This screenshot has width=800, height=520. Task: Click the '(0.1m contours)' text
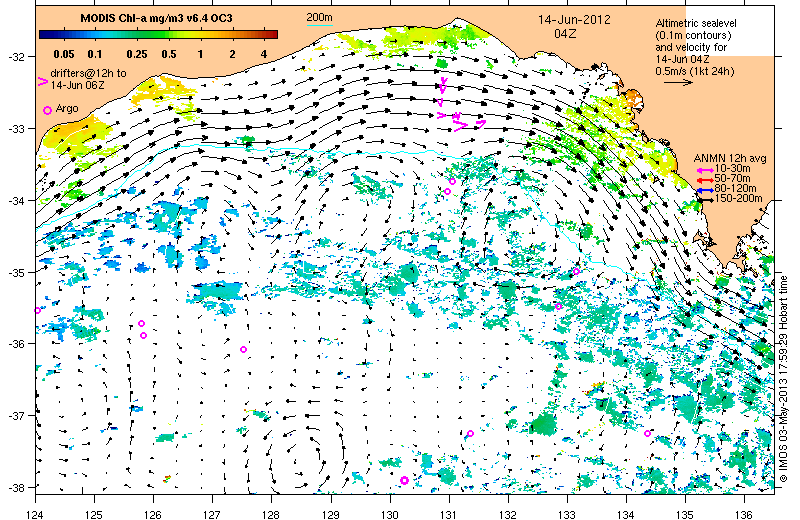693,35
